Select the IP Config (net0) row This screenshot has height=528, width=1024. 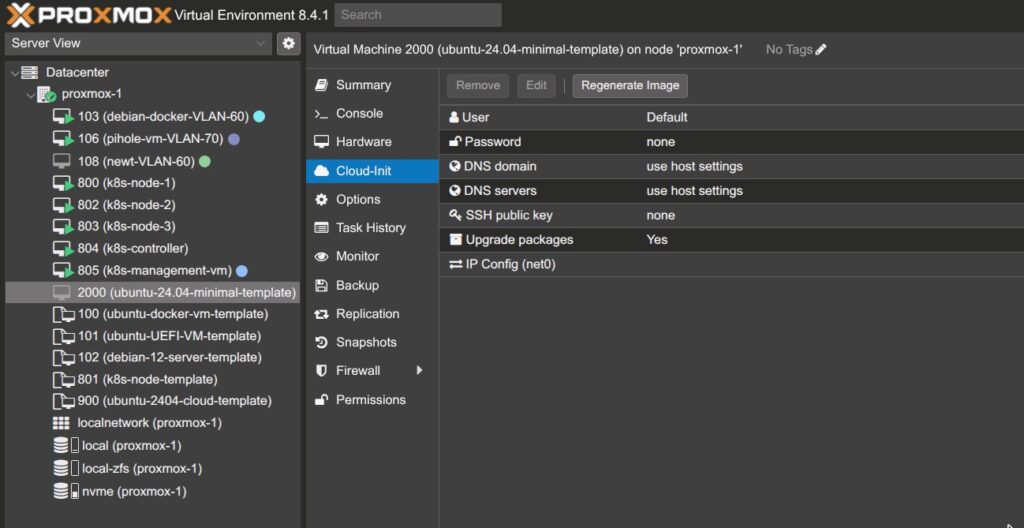731,265
